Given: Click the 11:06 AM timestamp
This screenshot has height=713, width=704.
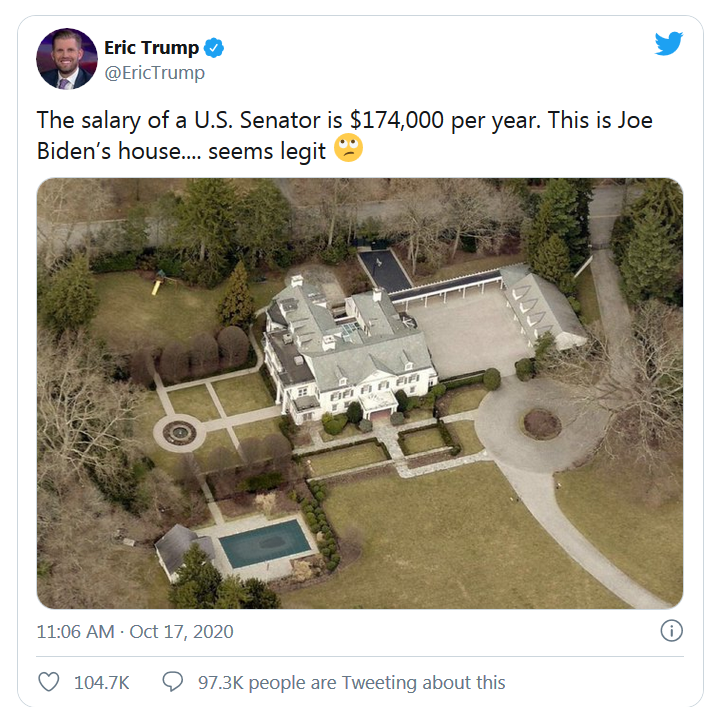Looking at the screenshot, I should point(77,632).
